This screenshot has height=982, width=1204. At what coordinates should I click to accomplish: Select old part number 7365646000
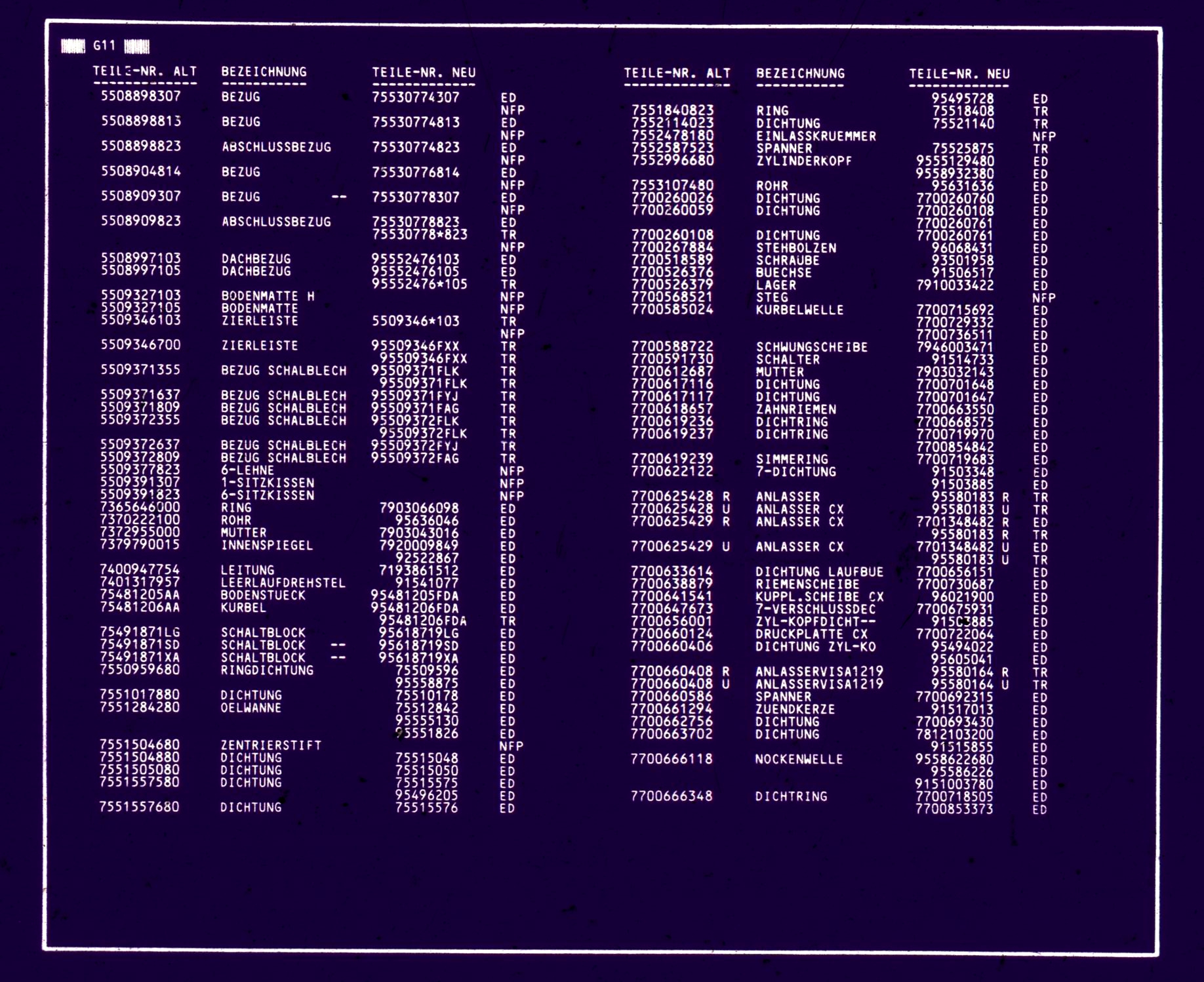[140, 507]
